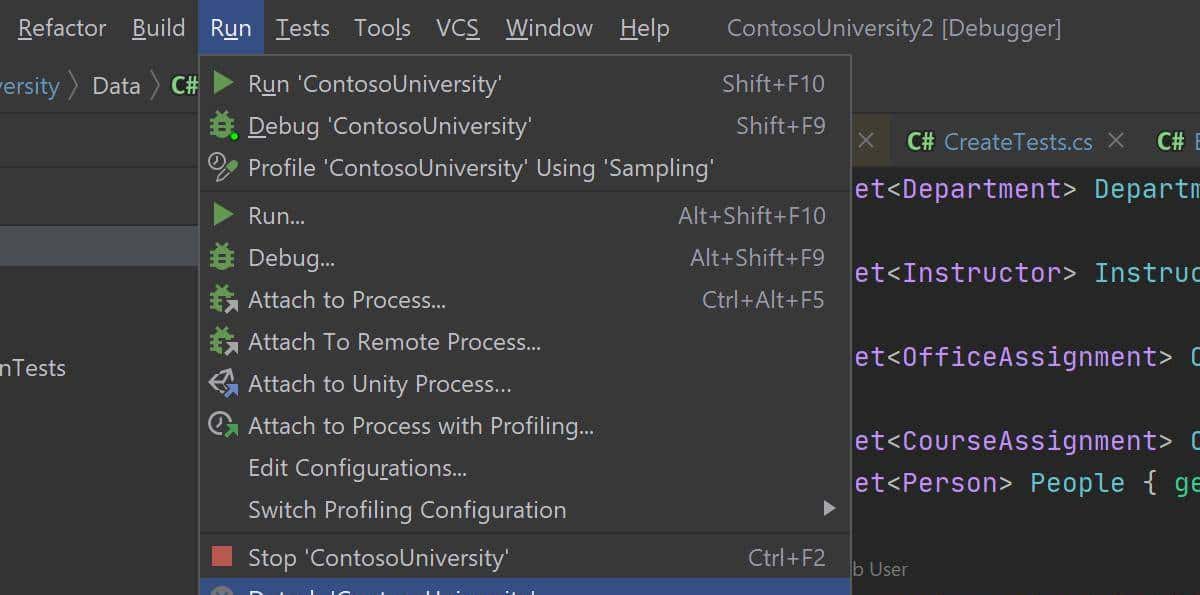Click the green Run 'ContosoUniversity' play icon
The image size is (1200, 595).
pyautogui.click(x=223, y=83)
